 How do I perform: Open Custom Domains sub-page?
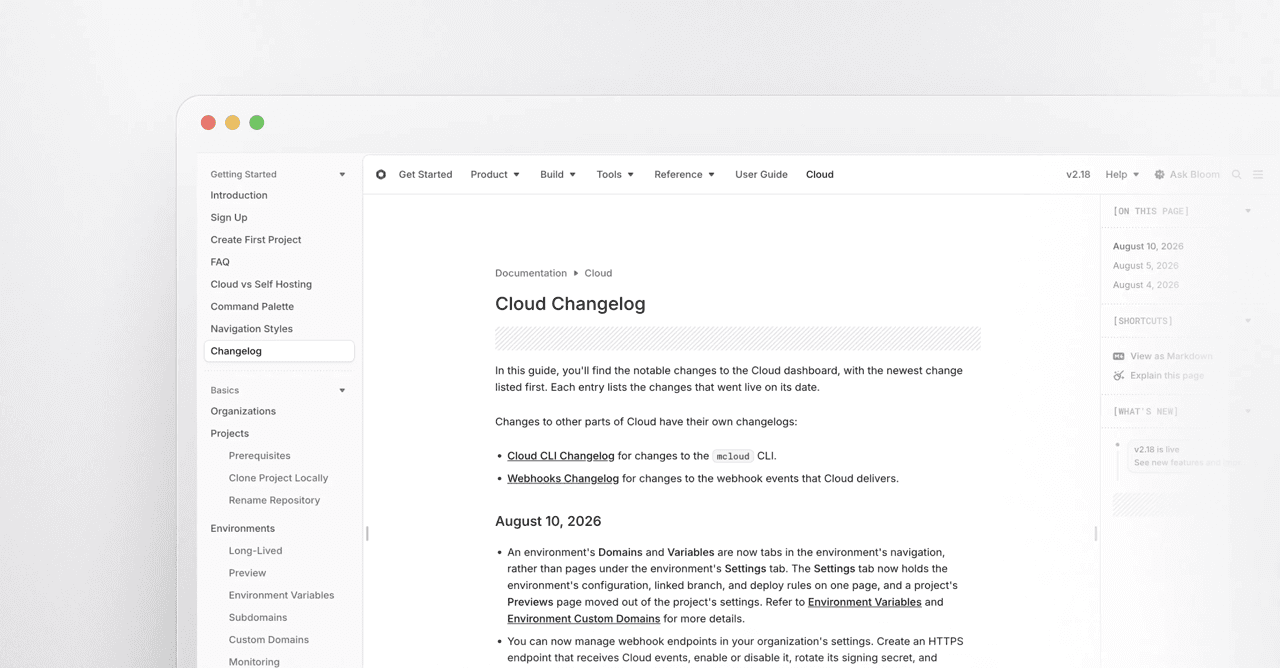[x=268, y=640]
